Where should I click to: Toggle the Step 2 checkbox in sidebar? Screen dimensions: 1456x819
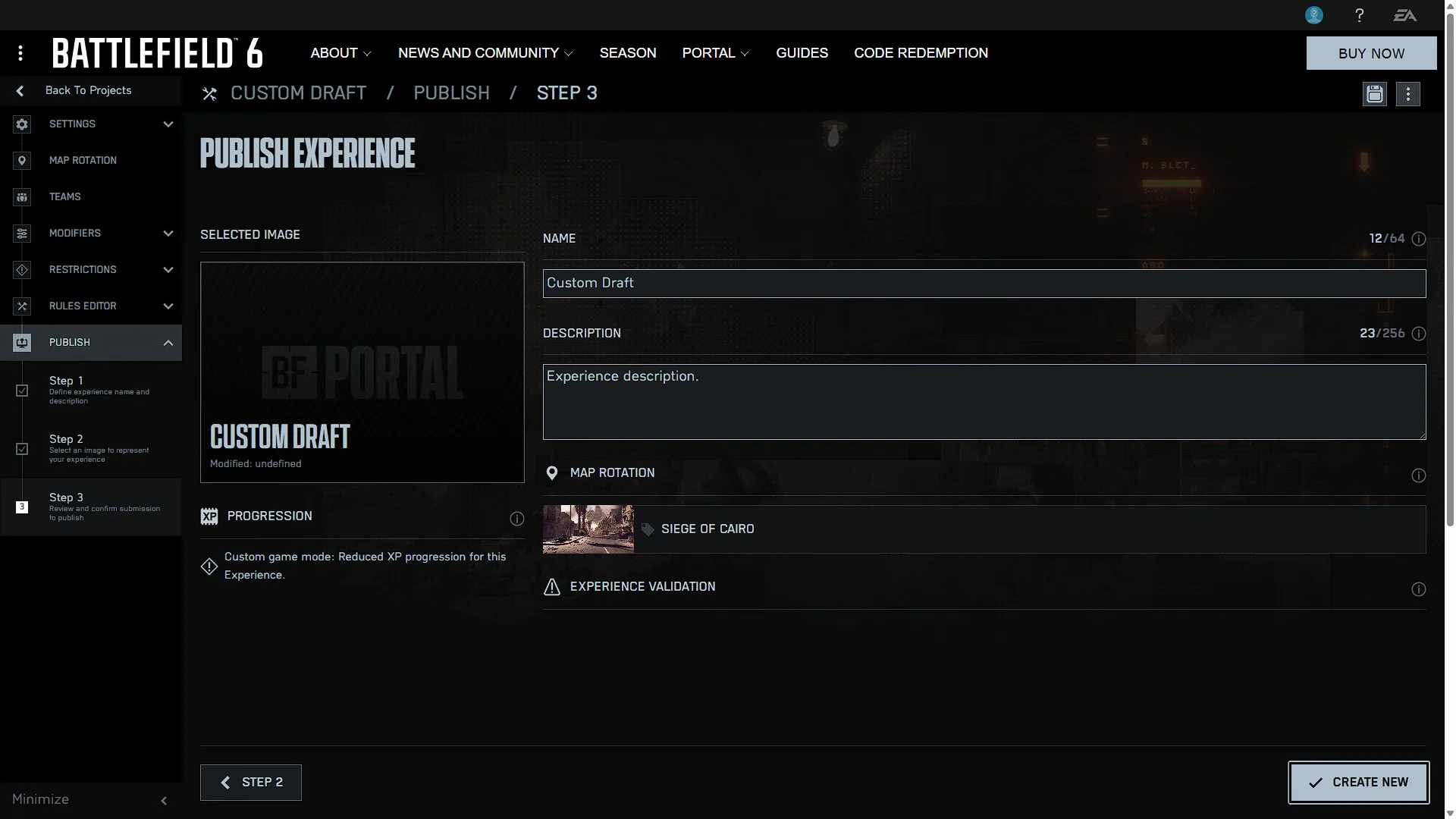[x=22, y=449]
